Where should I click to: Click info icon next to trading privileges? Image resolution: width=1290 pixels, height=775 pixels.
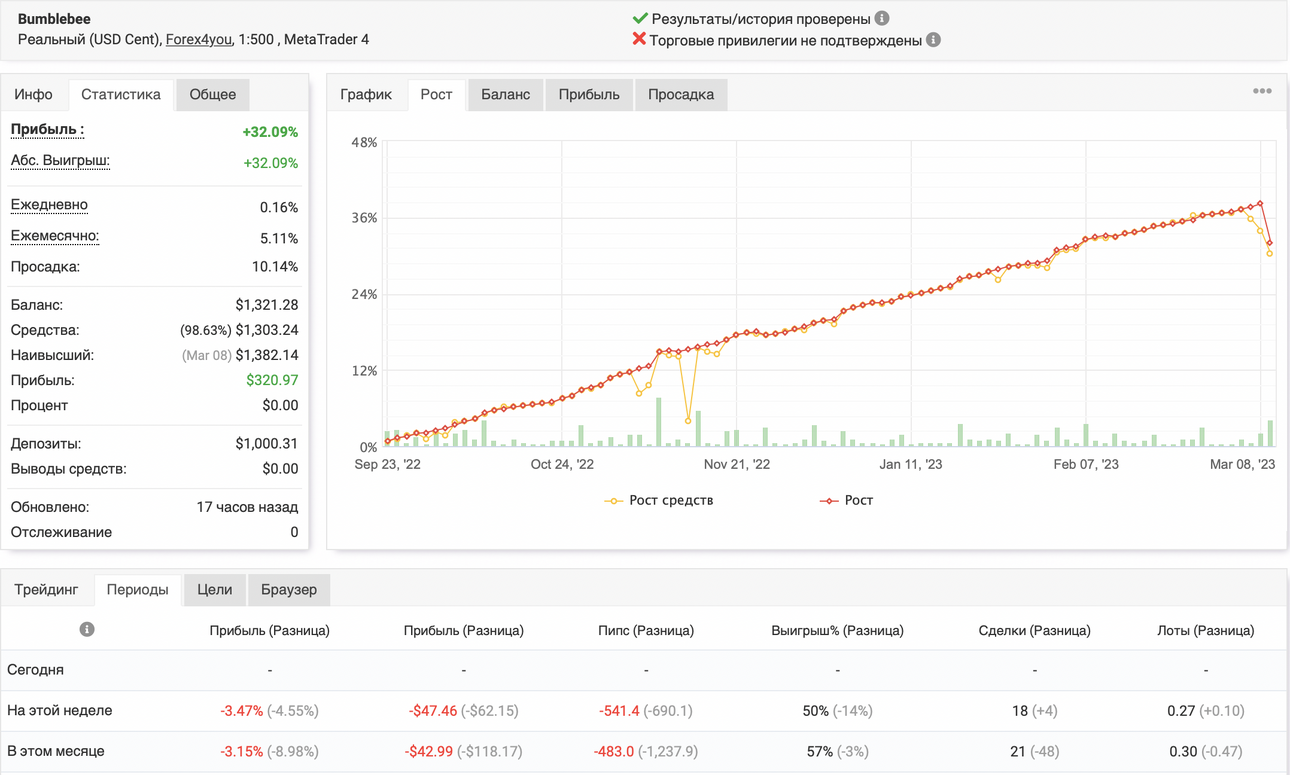pos(933,40)
